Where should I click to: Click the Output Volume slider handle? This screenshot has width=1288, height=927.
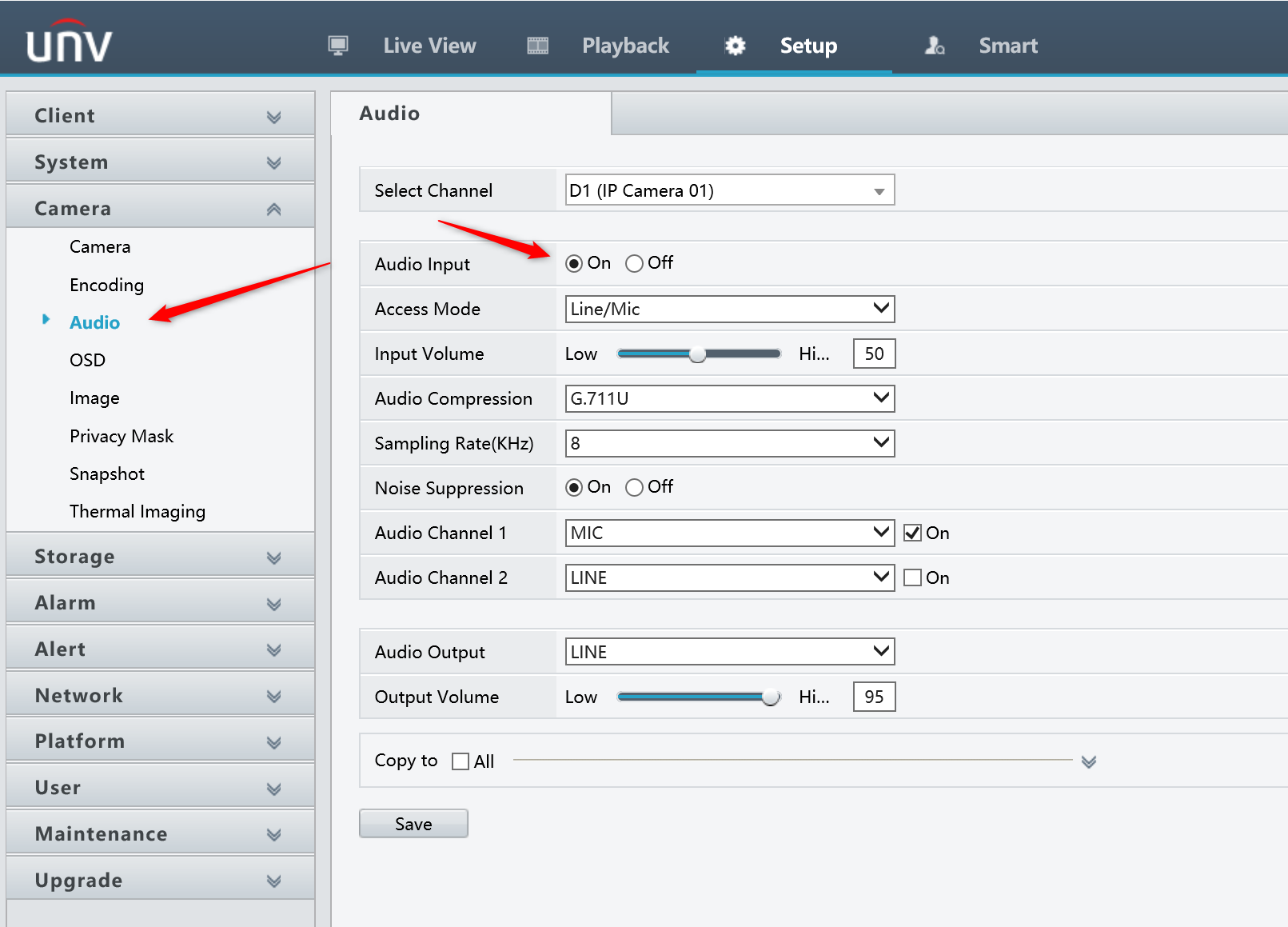(770, 697)
